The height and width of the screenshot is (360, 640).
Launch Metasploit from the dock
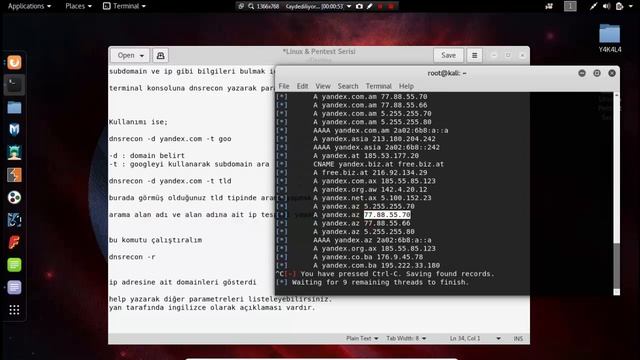[14, 130]
